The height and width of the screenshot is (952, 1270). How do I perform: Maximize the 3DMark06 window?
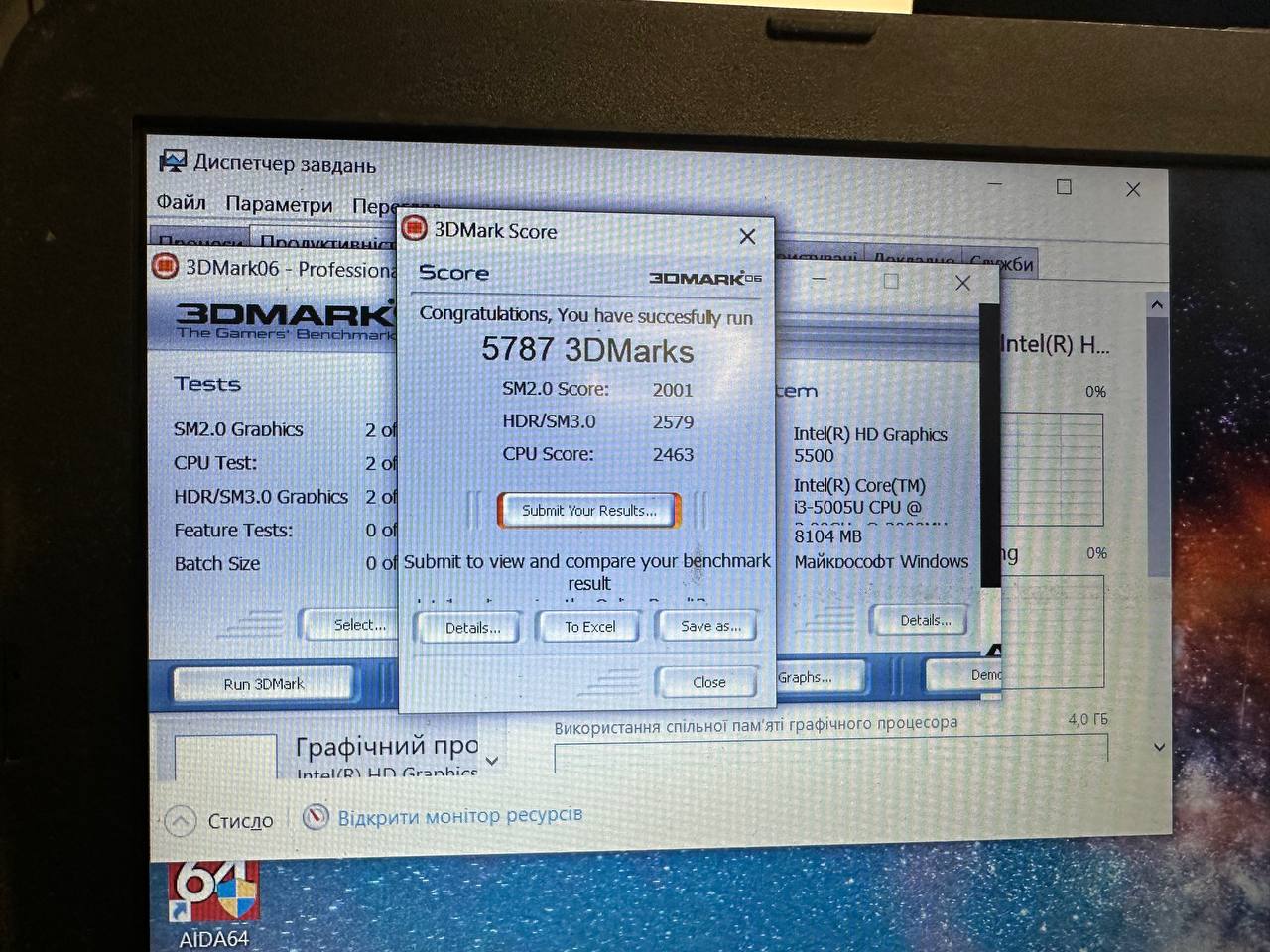[890, 282]
